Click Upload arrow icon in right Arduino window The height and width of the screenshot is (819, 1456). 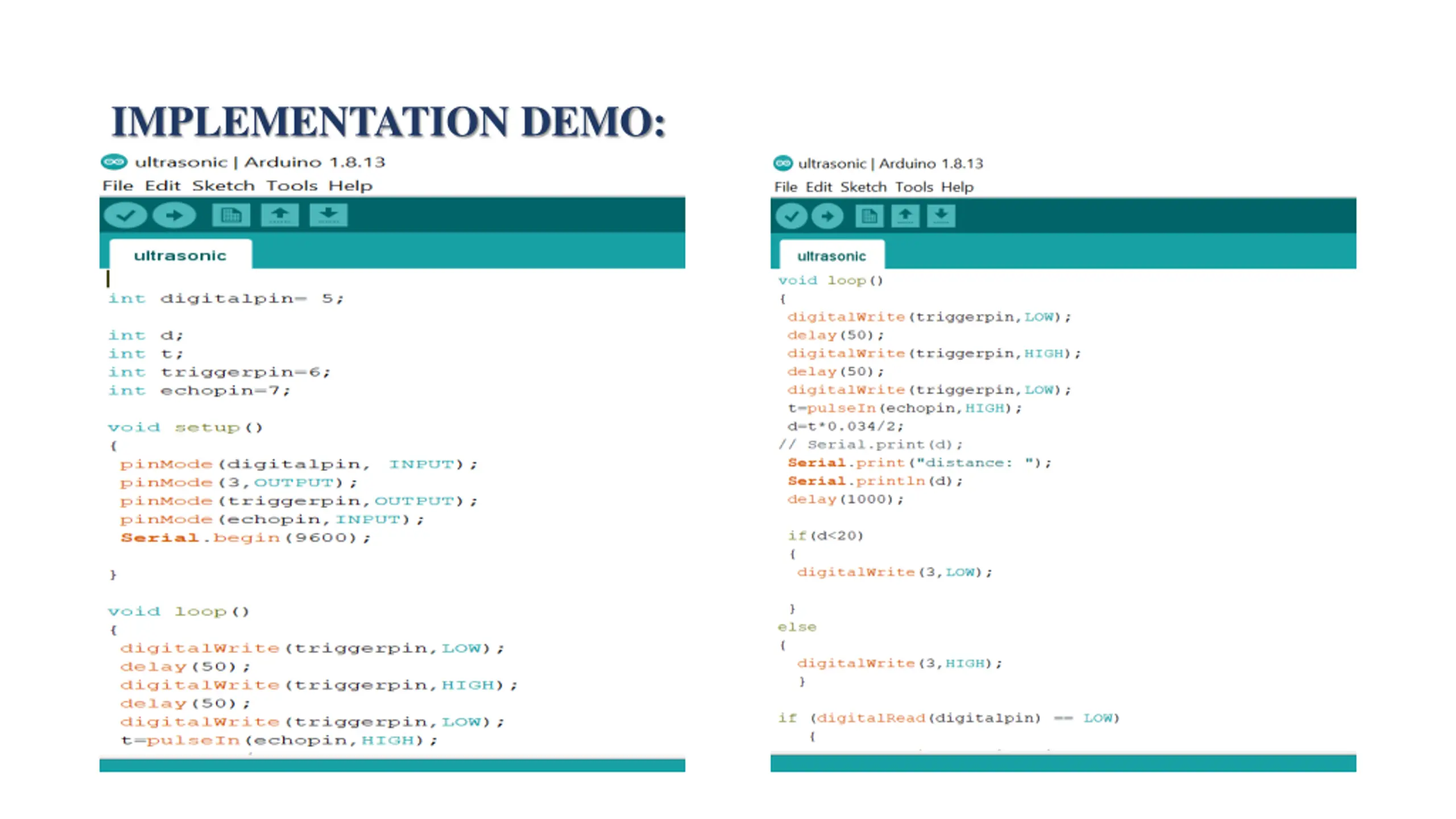[x=828, y=216]
